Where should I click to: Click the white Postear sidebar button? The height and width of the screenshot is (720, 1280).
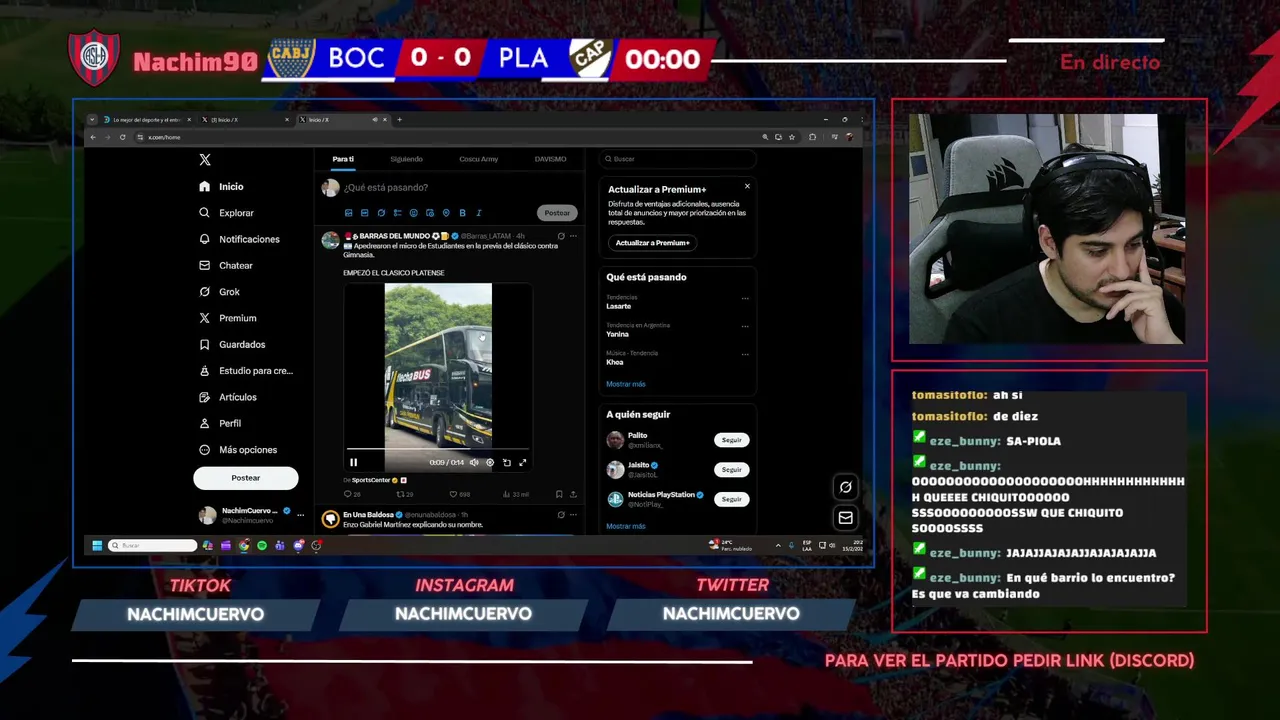click(x=245, y=478)
